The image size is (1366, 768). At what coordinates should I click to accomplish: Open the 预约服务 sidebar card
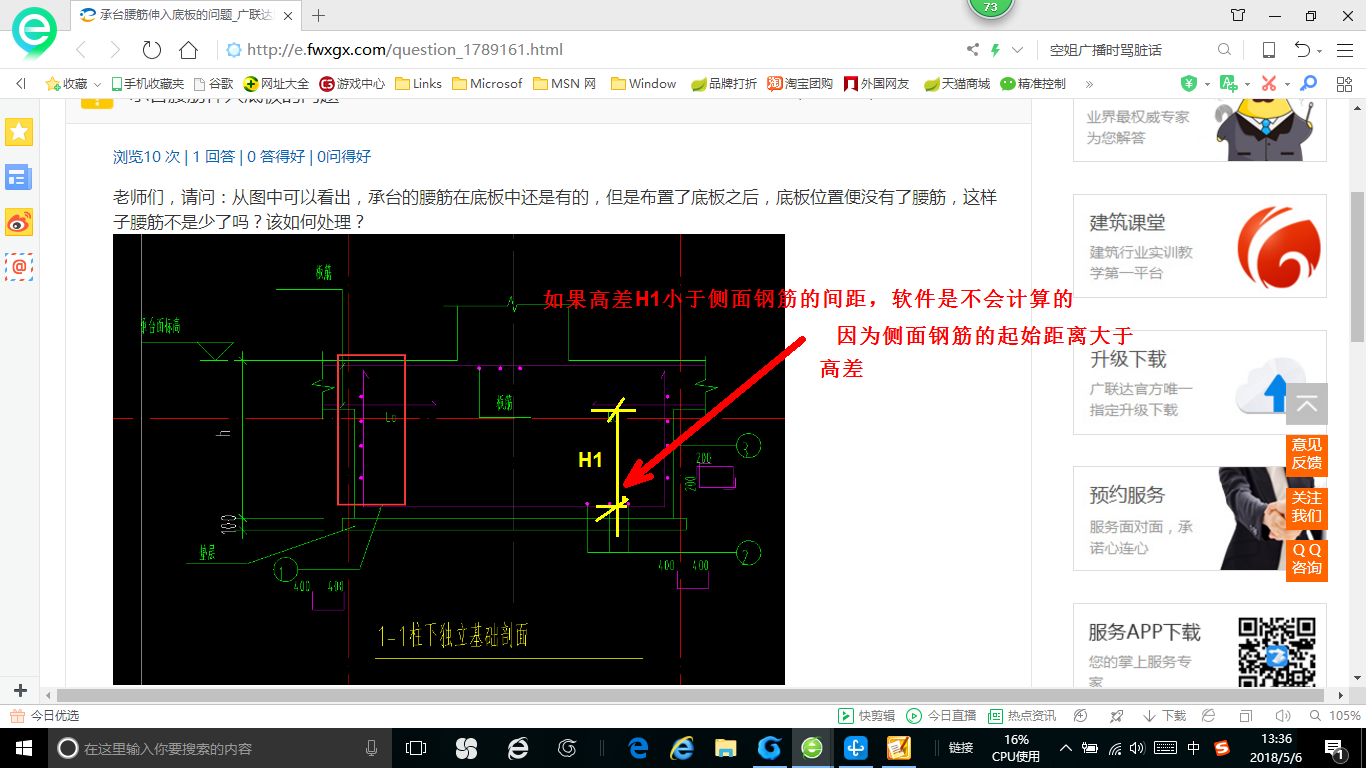tap(1200, 518)
